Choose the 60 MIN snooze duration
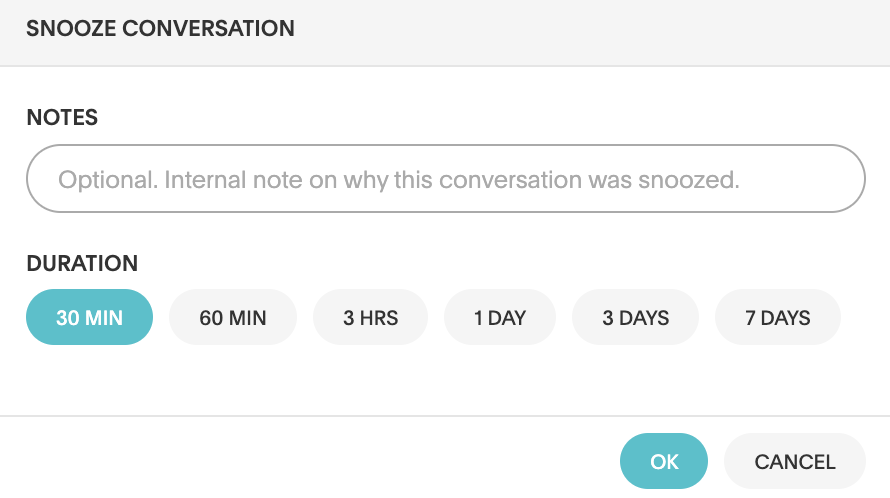Image resolution: width=890 pixels, height=498 pixels. click(233, 318)
